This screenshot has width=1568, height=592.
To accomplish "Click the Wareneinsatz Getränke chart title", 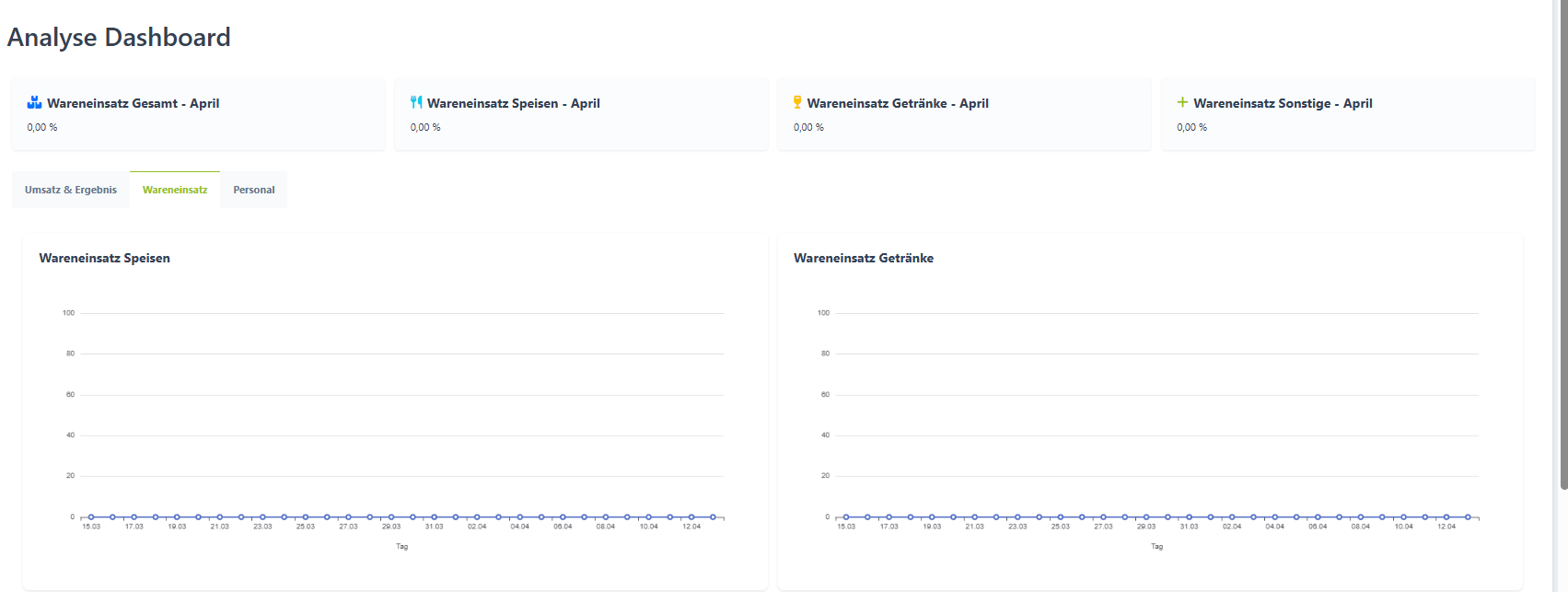I will pos(864,258).
